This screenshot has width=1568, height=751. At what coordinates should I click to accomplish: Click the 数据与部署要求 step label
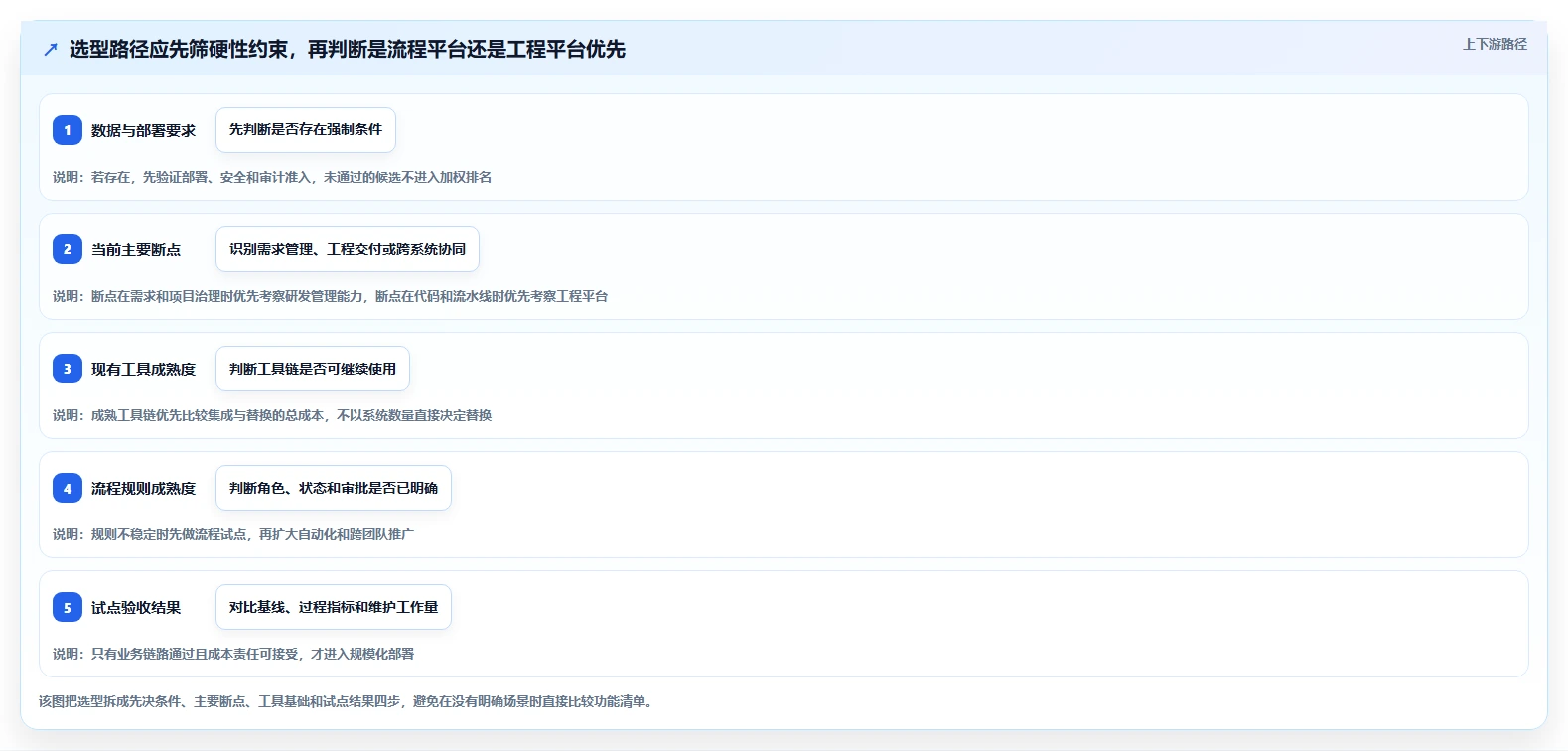pyautogui.click(x=143, y=130)
